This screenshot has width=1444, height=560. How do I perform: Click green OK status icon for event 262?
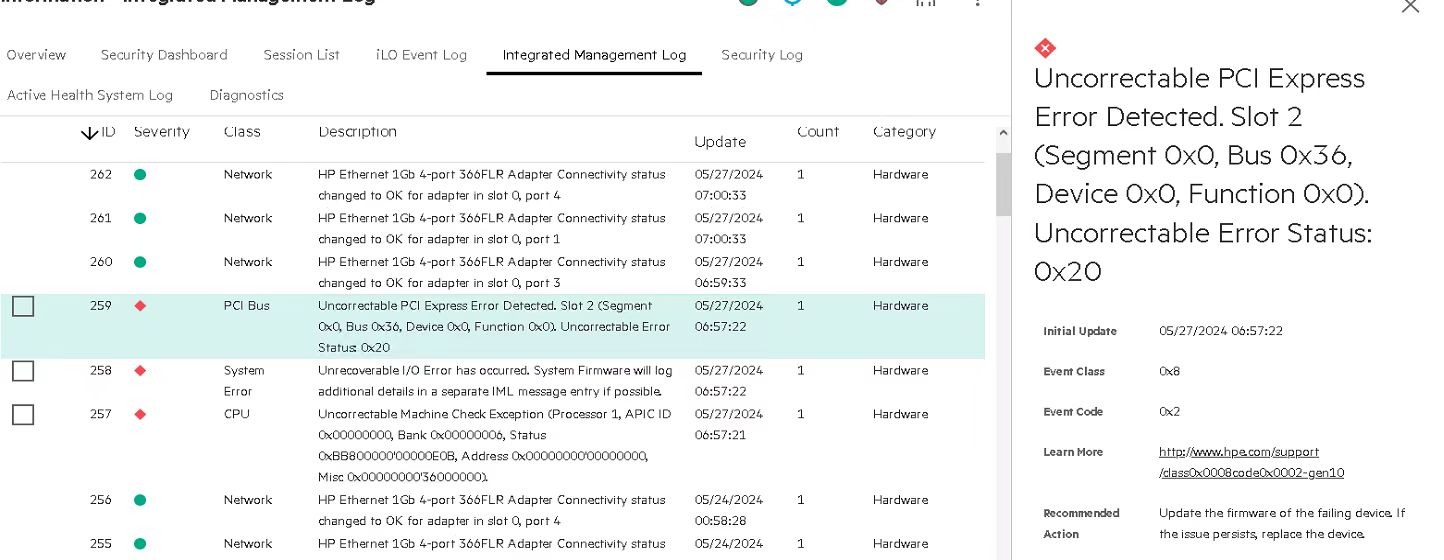140,175
